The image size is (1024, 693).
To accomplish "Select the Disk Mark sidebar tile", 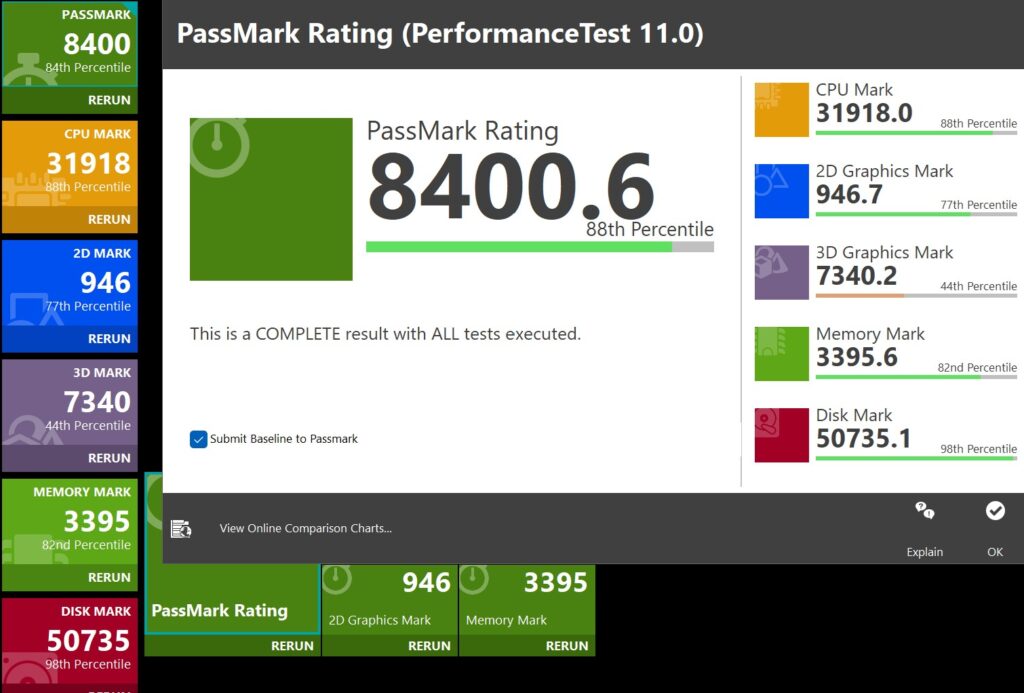I will 69,638.
